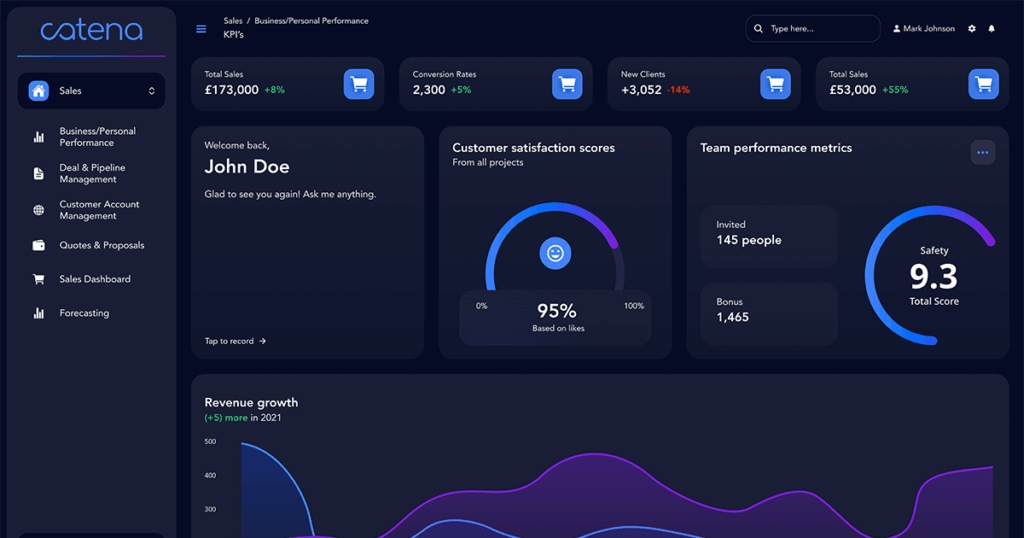Click the 9.3 Total Score value
The width and height of the screenshot is (1024, 538).
coord(934,277)
